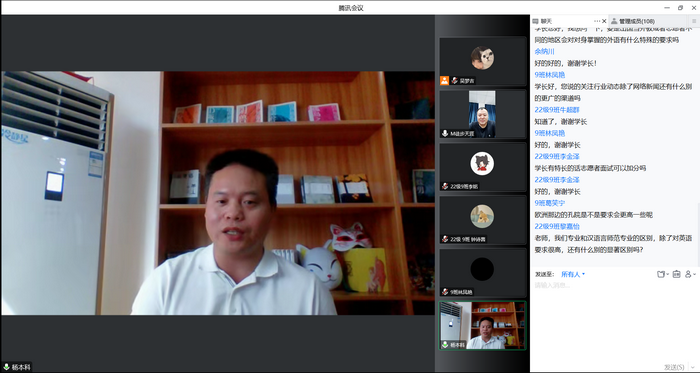Open the chat panel more options (…)

[597, 21]
